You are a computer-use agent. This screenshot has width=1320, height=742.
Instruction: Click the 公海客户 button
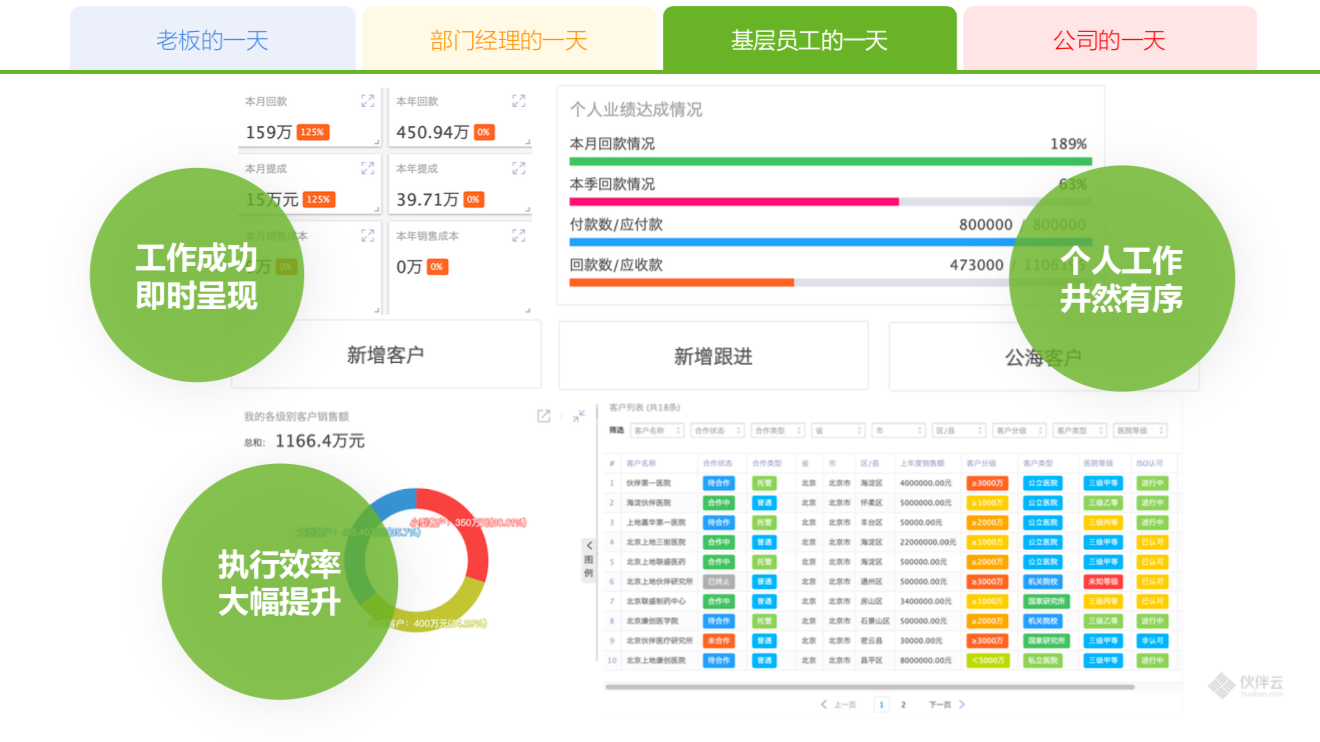coord(1044,355)
